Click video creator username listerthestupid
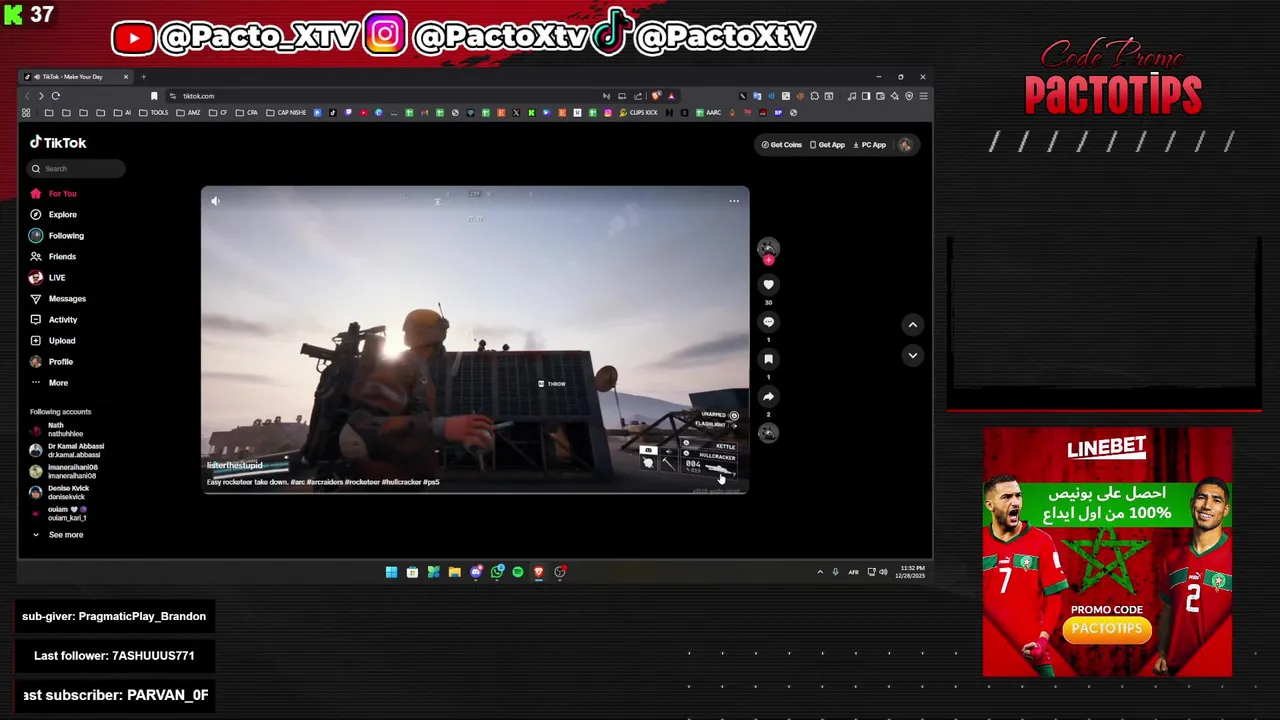1280x720 pixels. 234,465
